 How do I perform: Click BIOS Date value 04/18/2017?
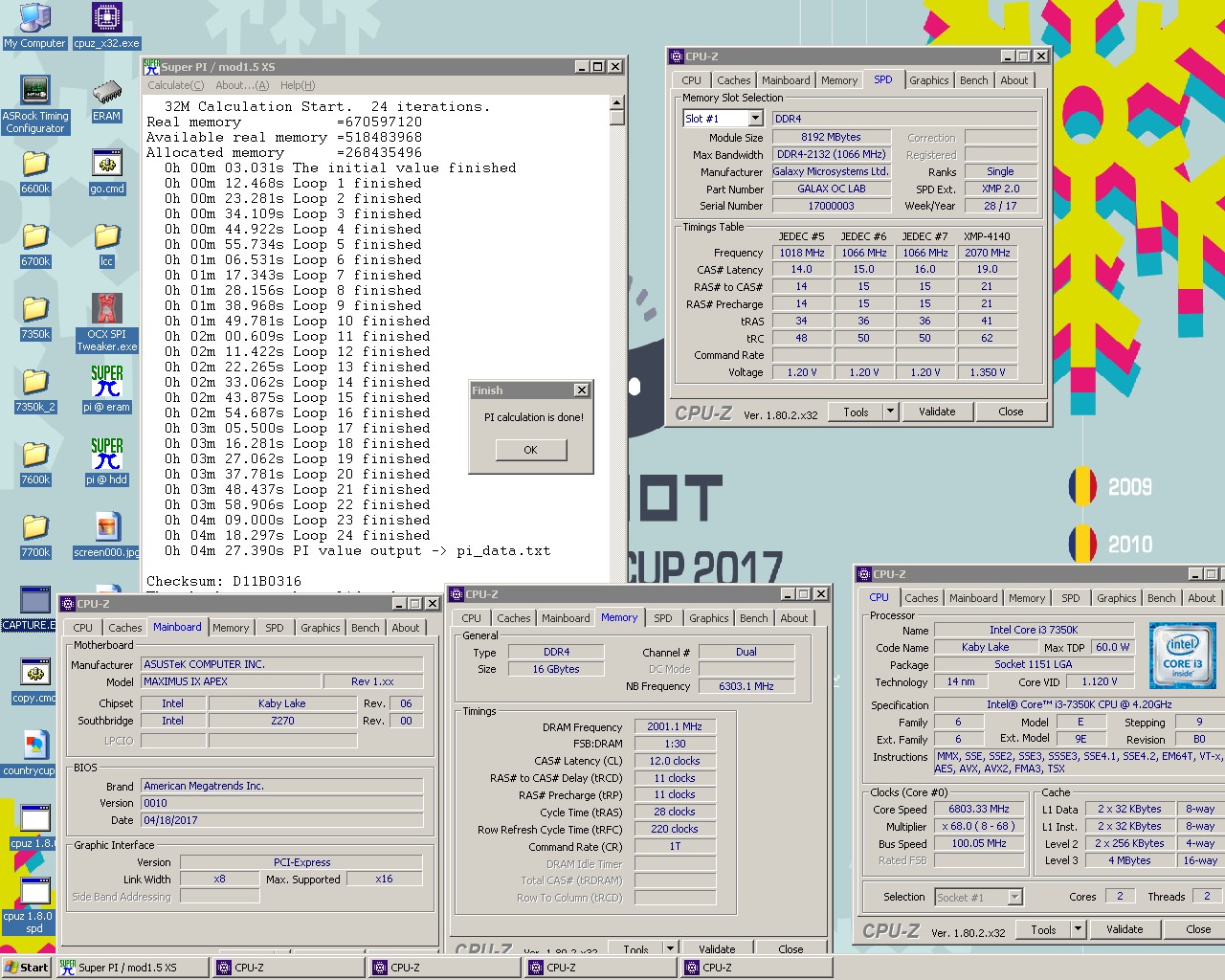(x=282, y=821)
